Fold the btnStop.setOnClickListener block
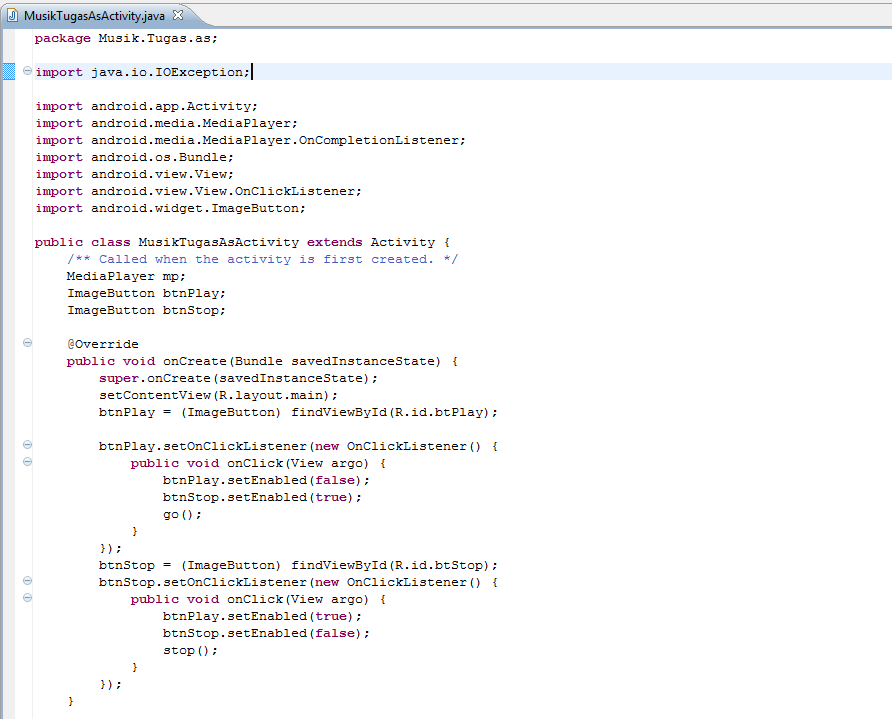This screenshot has width=892, height=719. [x=27, y=581]
